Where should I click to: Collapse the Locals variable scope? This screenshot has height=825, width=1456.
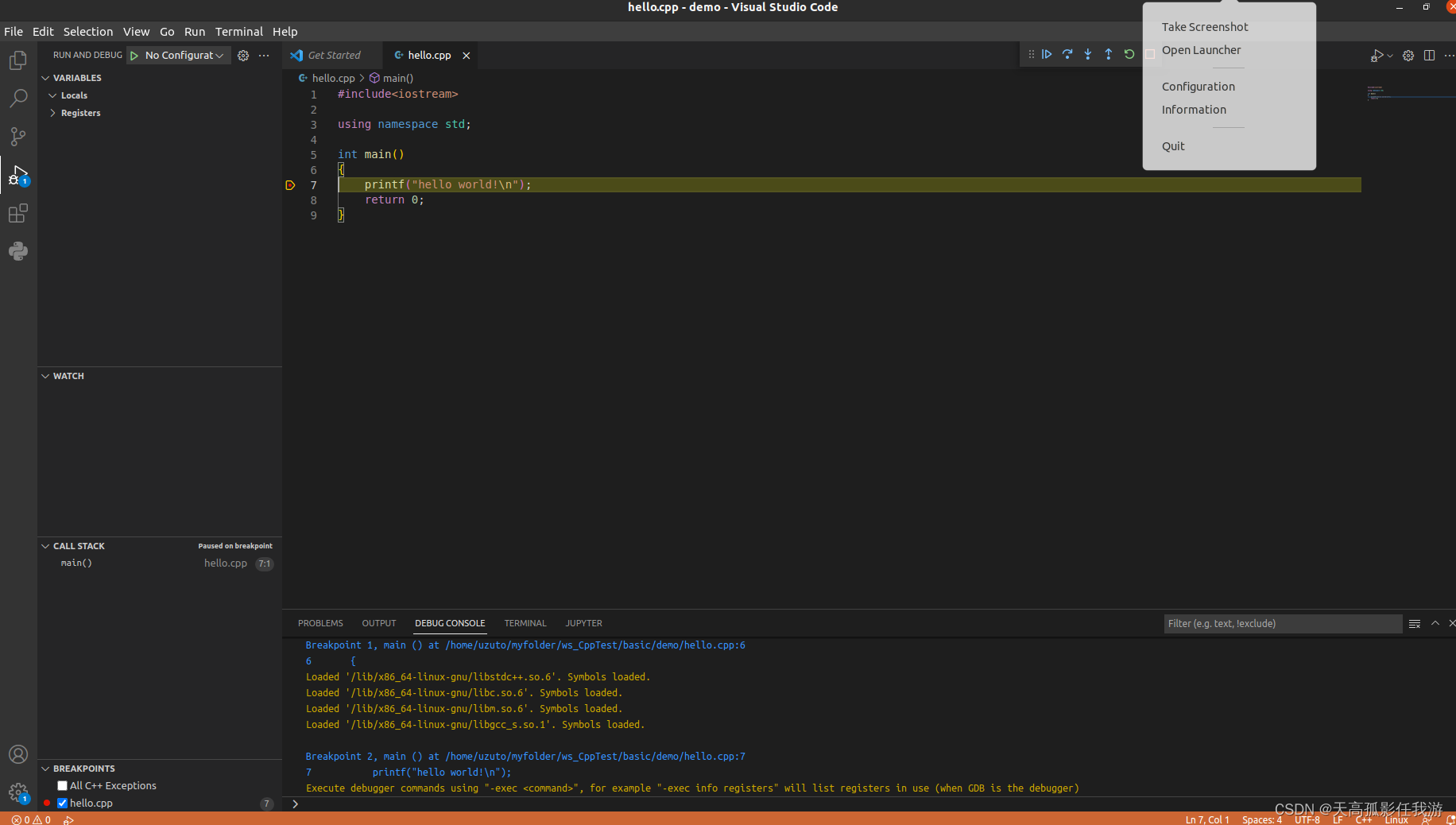tap(53, 95)
